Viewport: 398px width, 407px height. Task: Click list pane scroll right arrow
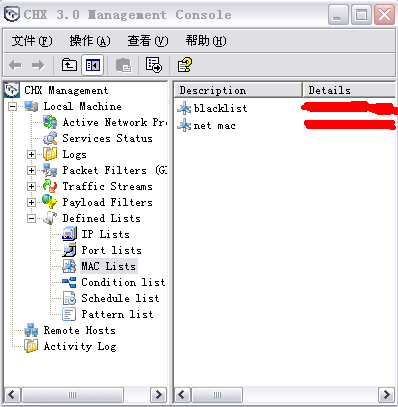point(387,395)
